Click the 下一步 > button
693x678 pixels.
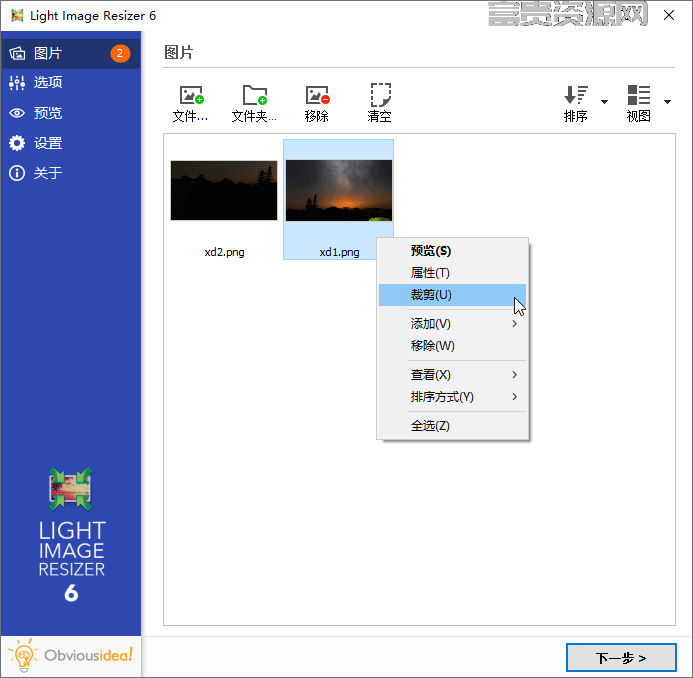(x=621, y=658)
